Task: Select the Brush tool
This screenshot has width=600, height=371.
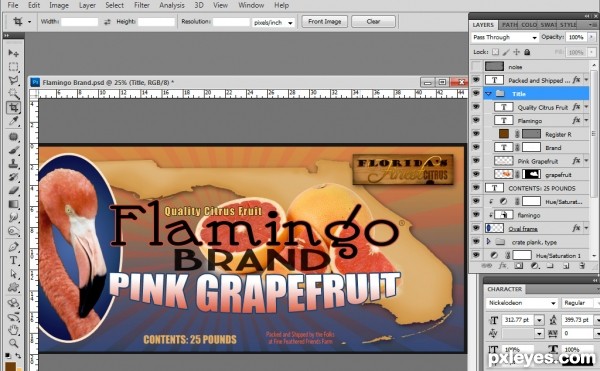Action: tap(13, 150)
